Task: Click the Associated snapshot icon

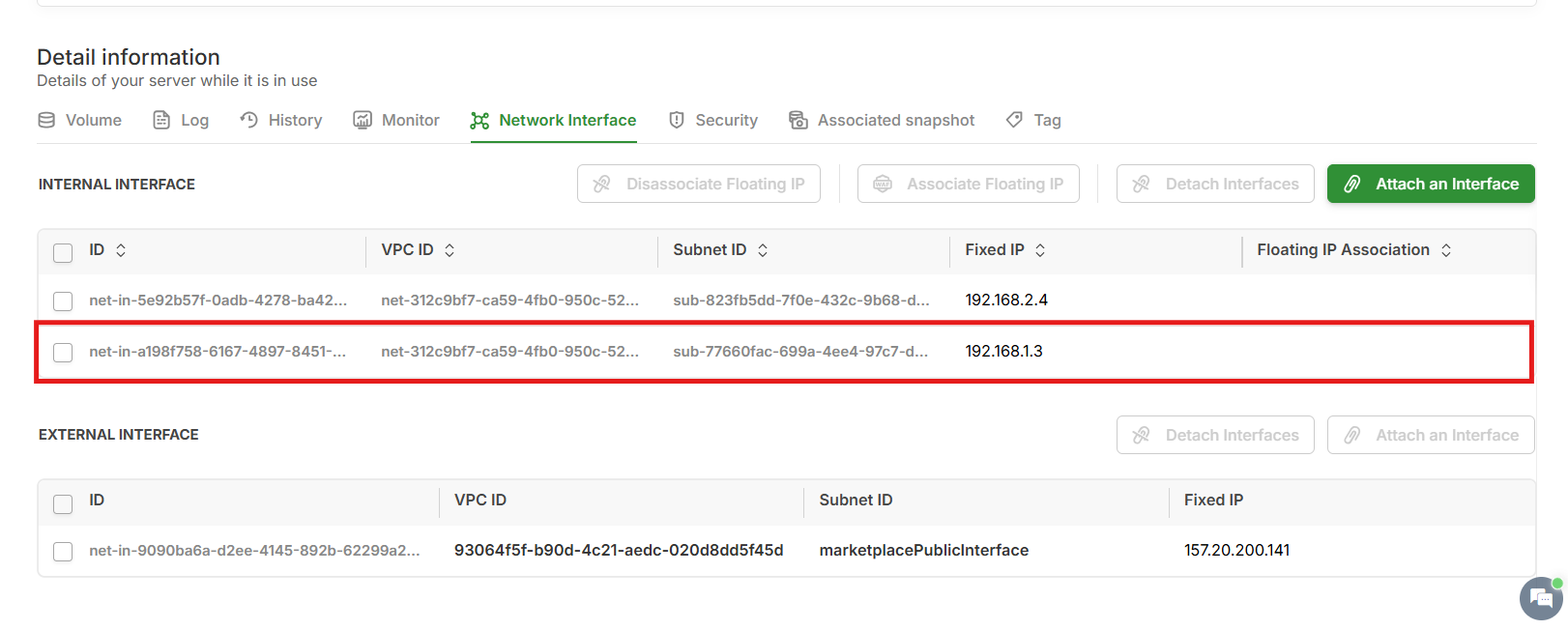Action: click(799, 120)
